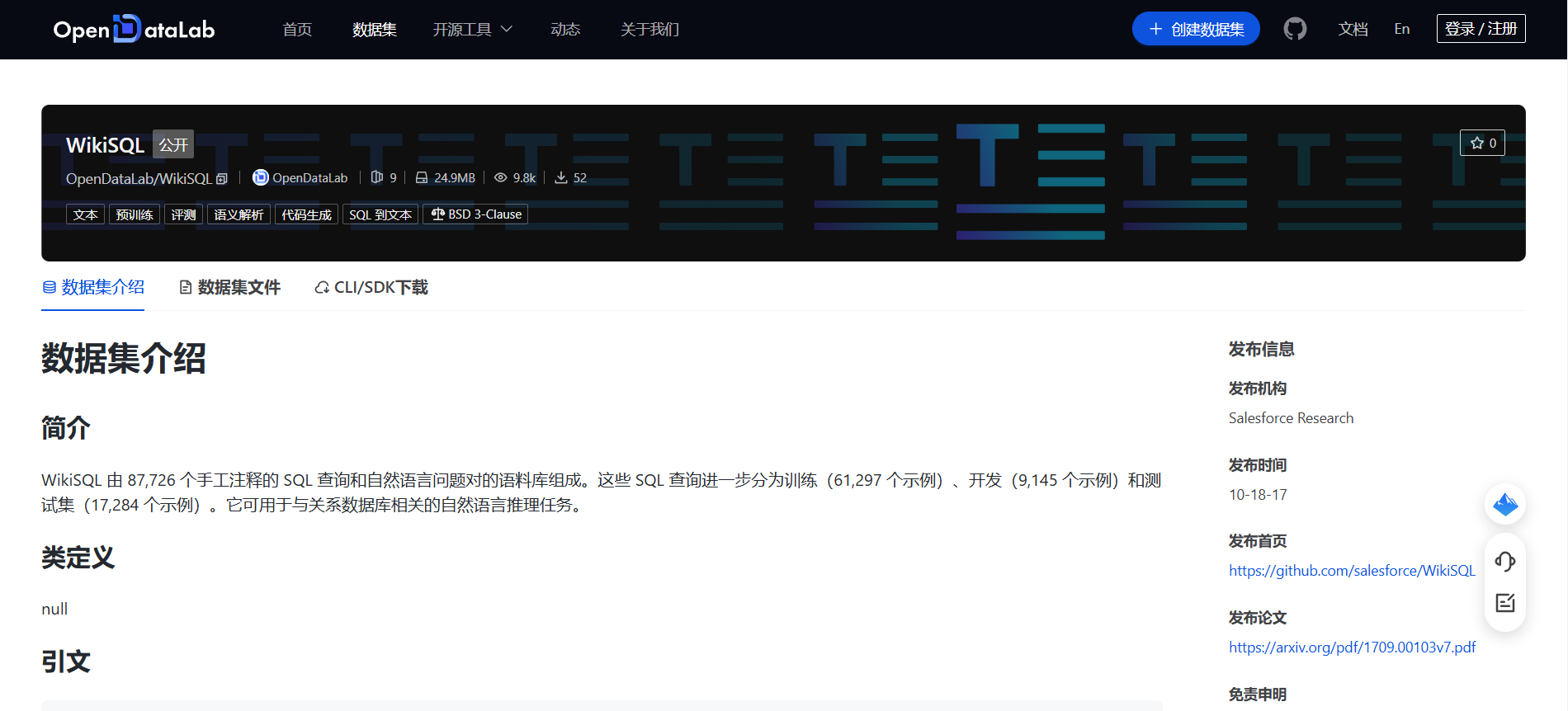This screenshot has width=1568, height=711.
Task: Click the OpenDataLab publisher avatar icon
Action: 260,177
